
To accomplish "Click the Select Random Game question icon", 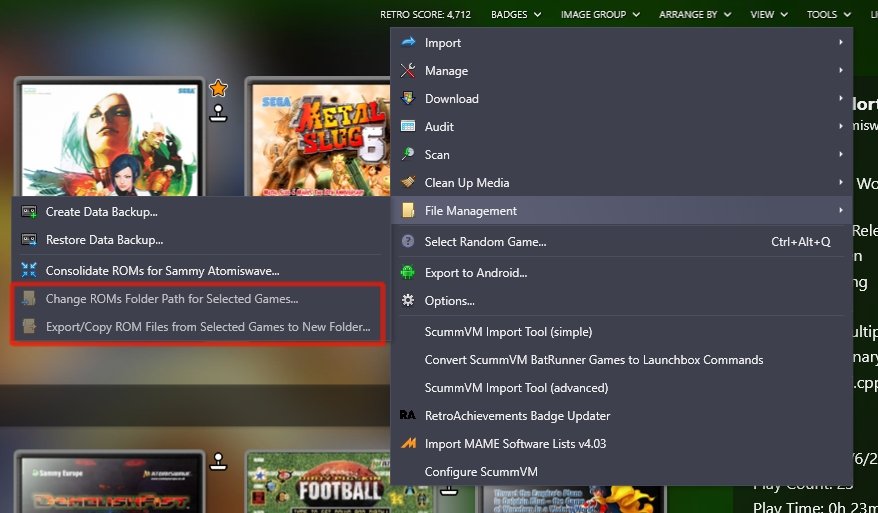I will [408, 241].
